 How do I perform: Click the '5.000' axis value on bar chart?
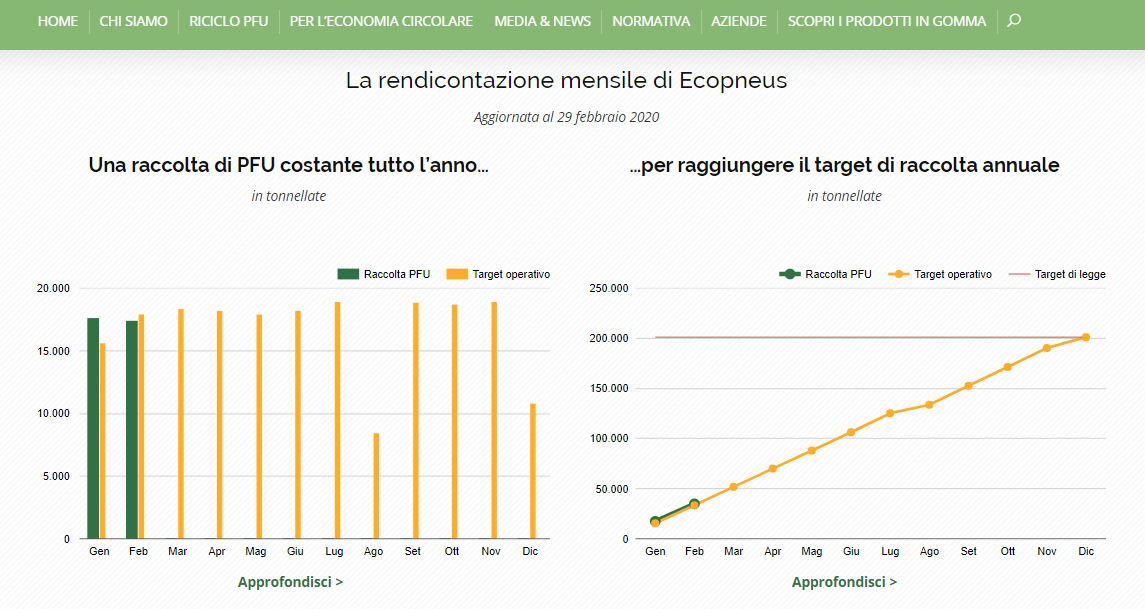click(x=56, y=476)
